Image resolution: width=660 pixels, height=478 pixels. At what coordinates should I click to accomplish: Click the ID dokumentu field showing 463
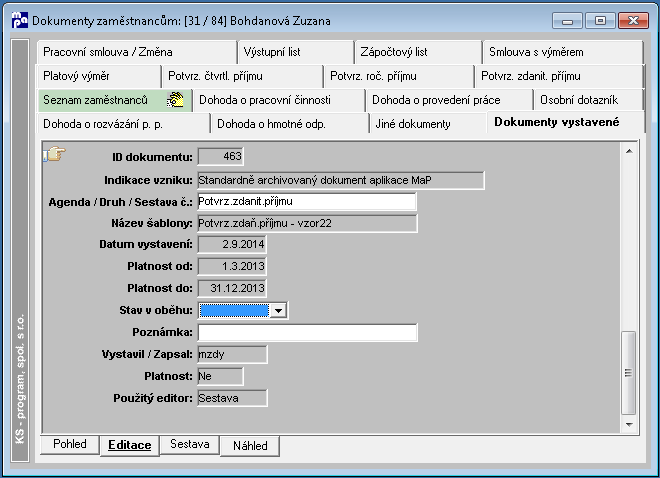[x=220, y=157]
